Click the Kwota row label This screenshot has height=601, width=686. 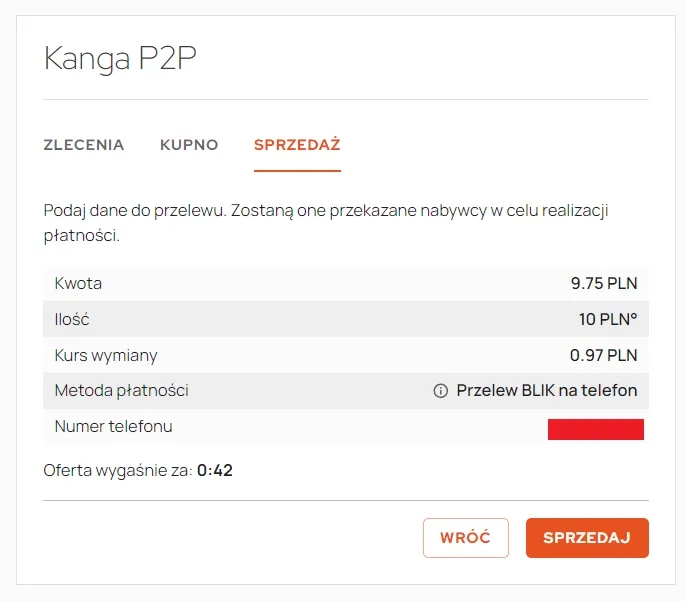[78, 283]
